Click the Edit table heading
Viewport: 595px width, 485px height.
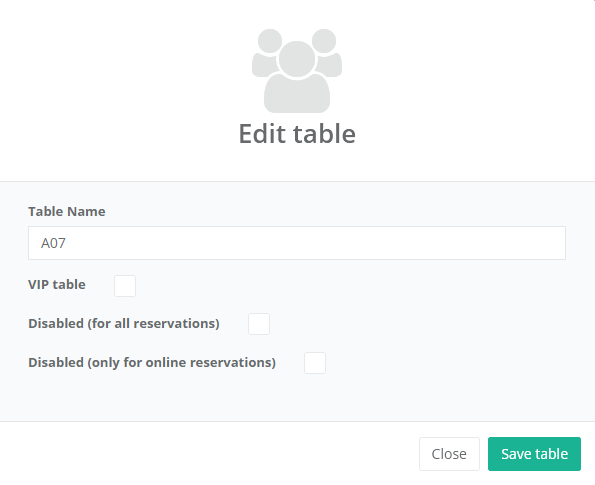click(297, 134)
